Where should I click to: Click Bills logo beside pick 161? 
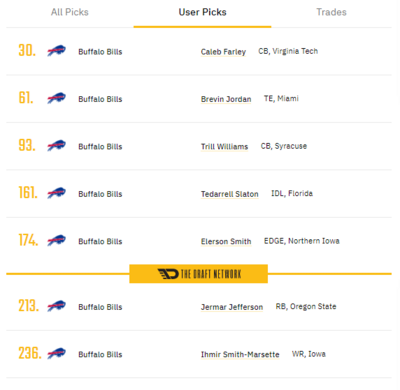[x=56, y=193]
